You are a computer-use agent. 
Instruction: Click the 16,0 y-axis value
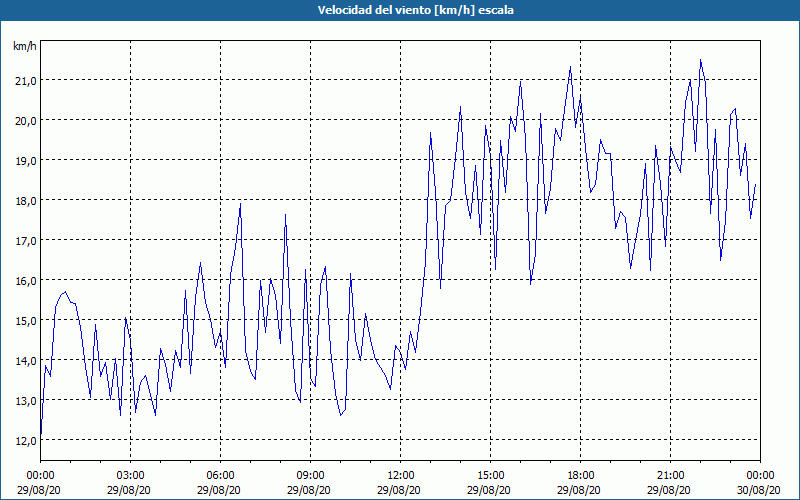click(x=25, y=281)
